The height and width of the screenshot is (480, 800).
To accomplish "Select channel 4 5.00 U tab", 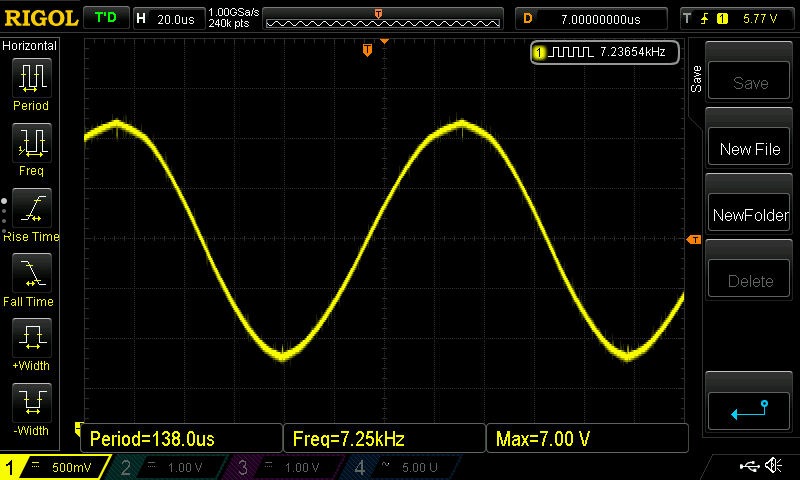I will [403, 467].
